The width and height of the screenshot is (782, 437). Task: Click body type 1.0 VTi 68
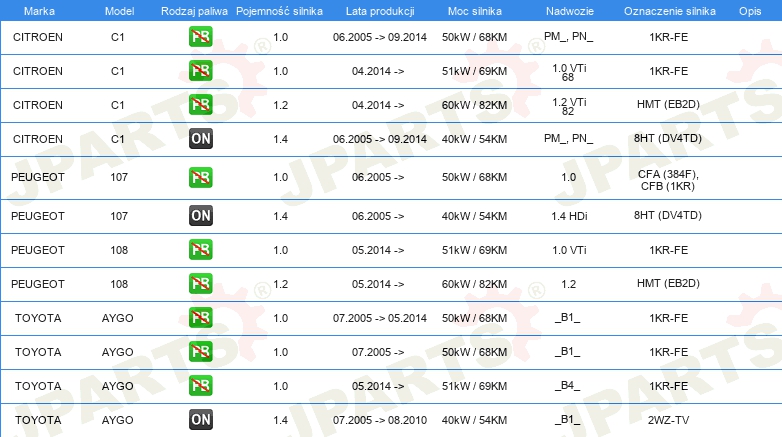569,72
